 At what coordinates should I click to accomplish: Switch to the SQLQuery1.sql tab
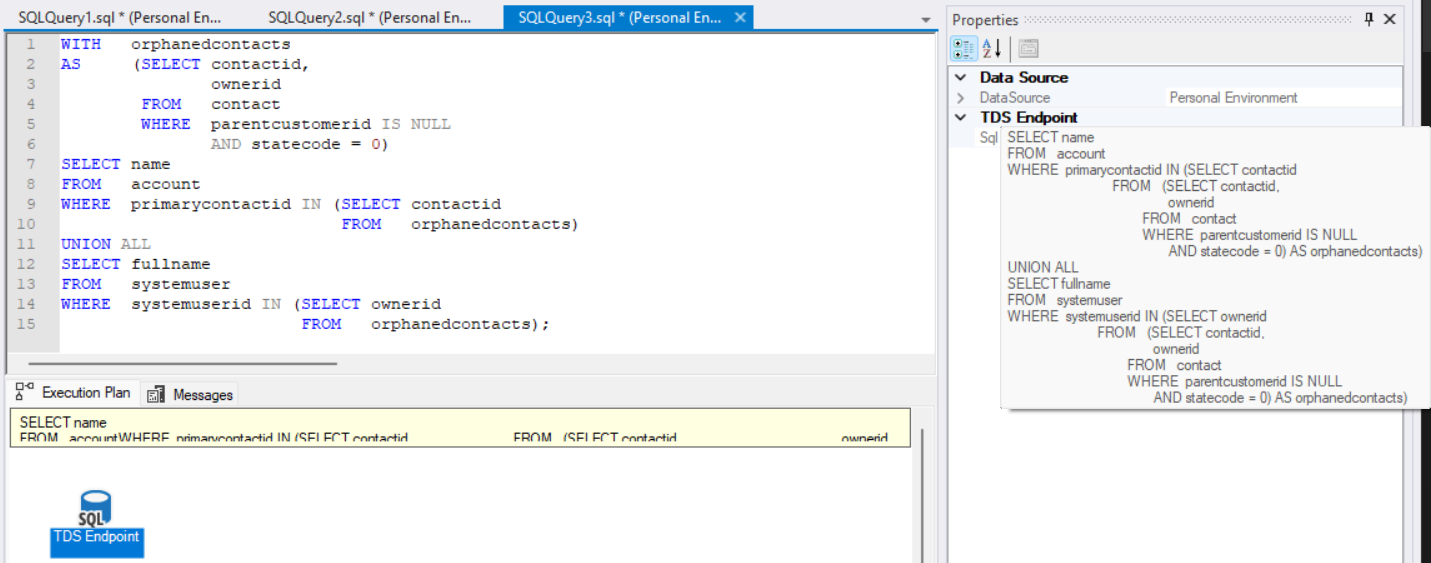(x=119, y=18)
